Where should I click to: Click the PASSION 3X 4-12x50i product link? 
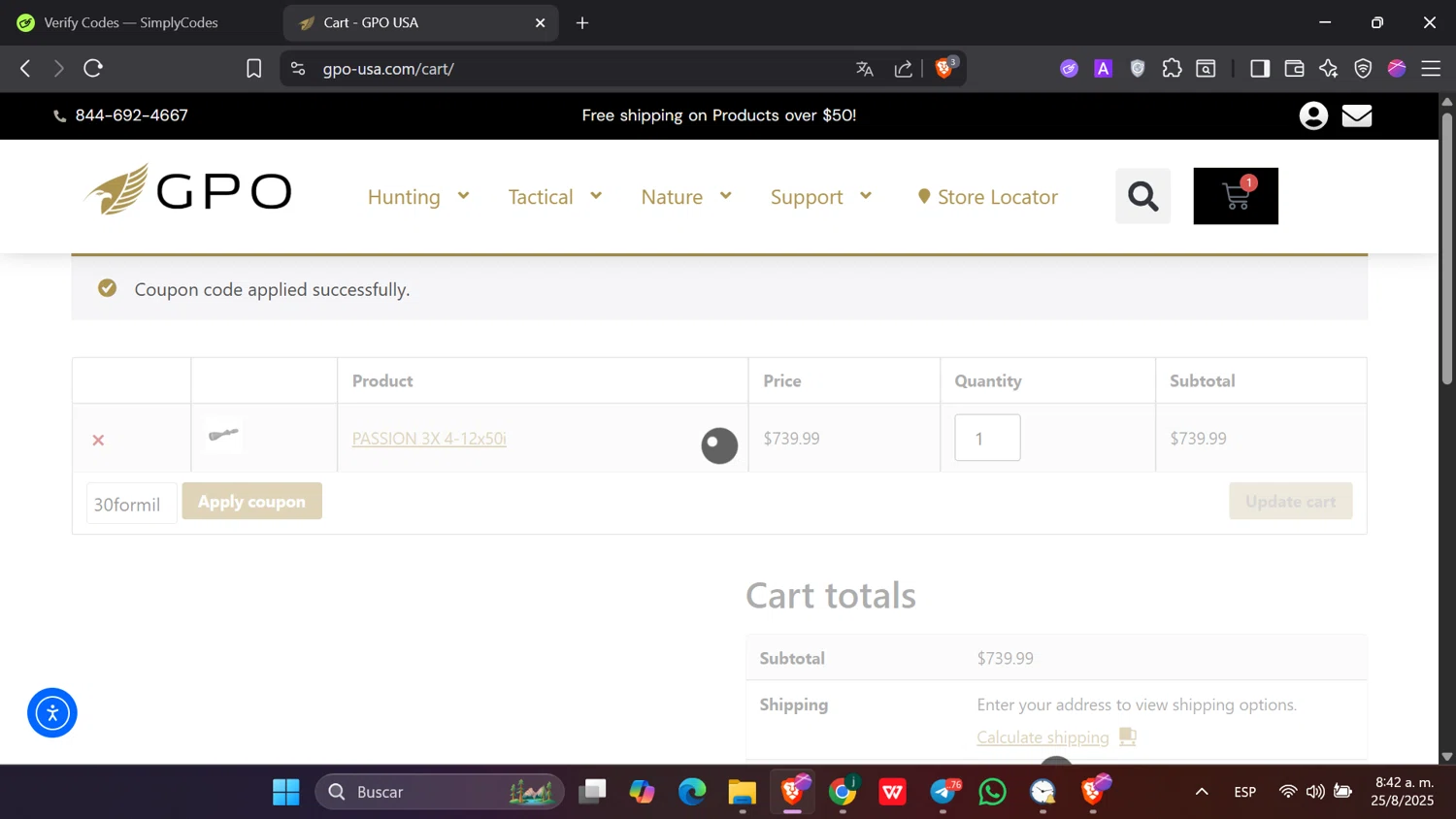[x=429, y=439]
